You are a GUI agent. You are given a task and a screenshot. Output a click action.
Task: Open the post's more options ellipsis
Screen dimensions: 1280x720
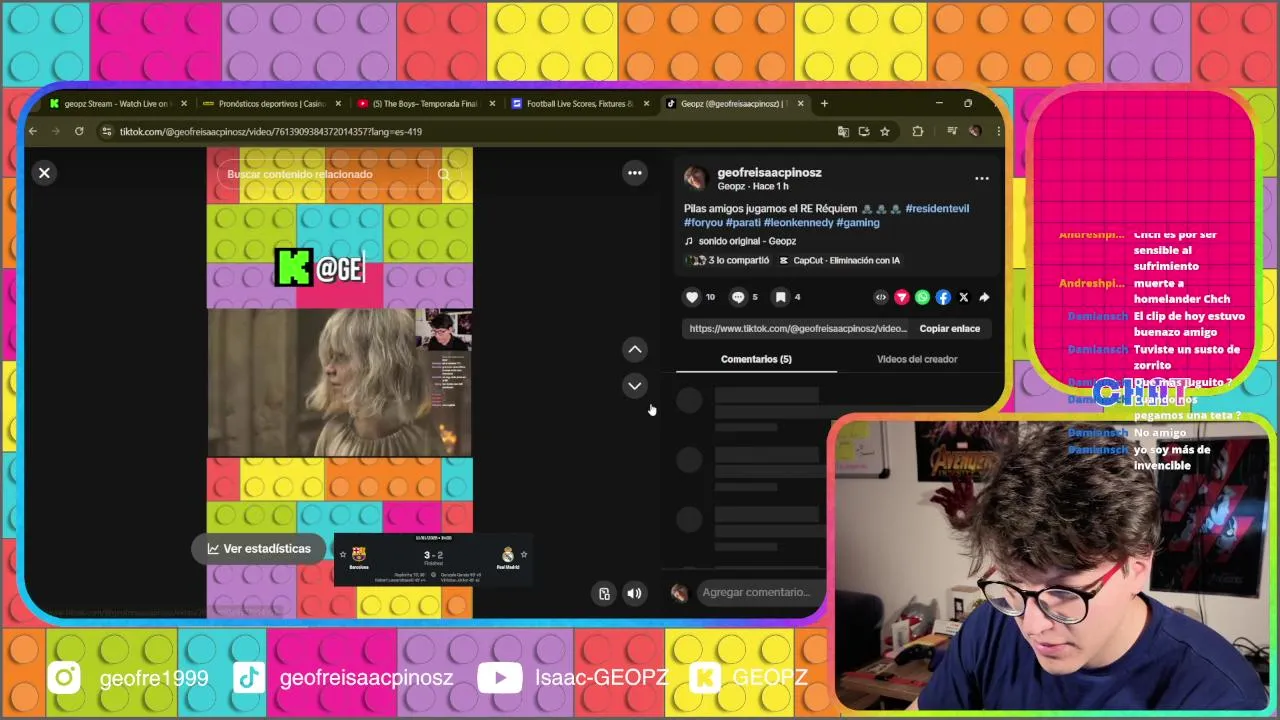pos(981,179)
